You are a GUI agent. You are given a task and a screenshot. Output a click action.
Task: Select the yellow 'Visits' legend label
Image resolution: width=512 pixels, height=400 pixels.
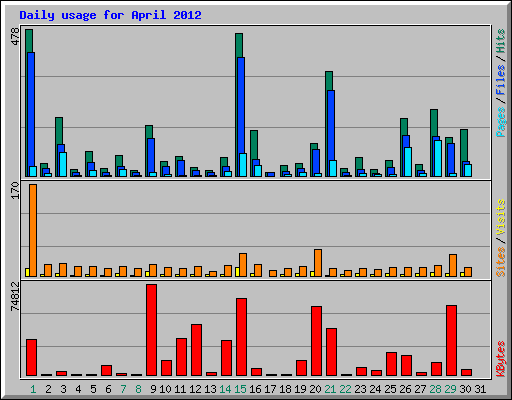pyautogui.click(x=500, y=218)
